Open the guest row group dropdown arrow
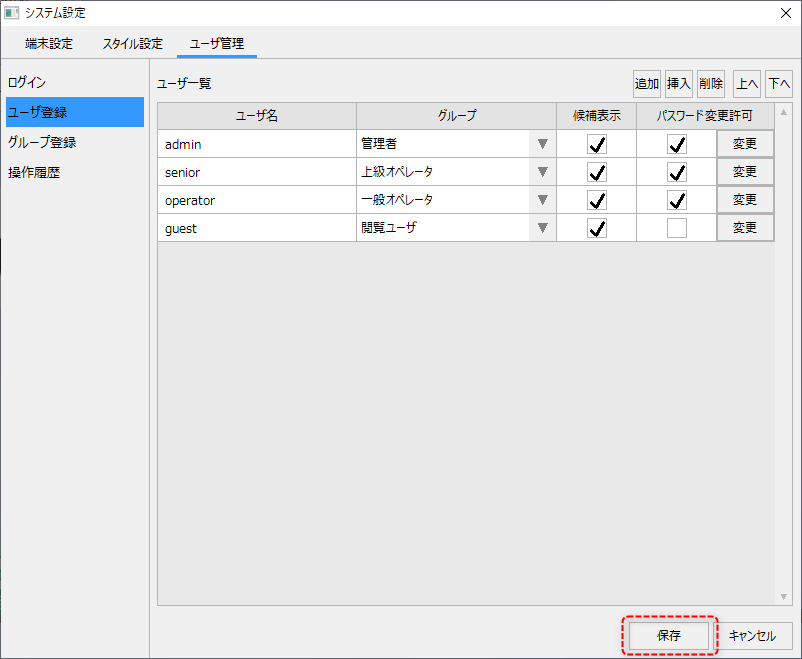 click(x=542, y=228)
